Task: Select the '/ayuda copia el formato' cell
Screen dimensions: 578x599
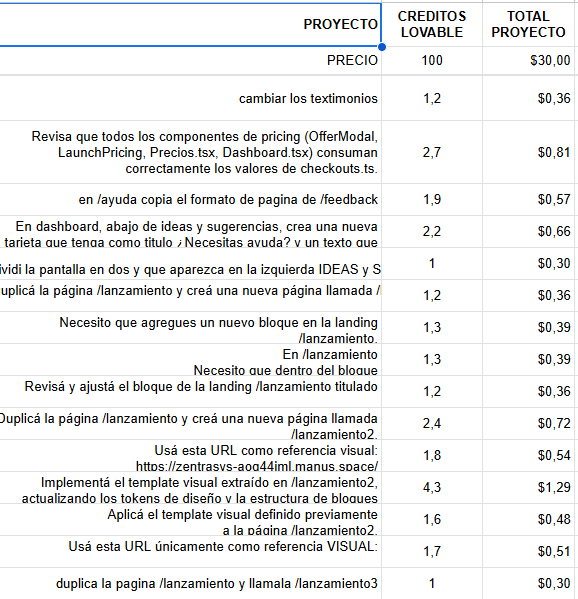Action: 190,199
